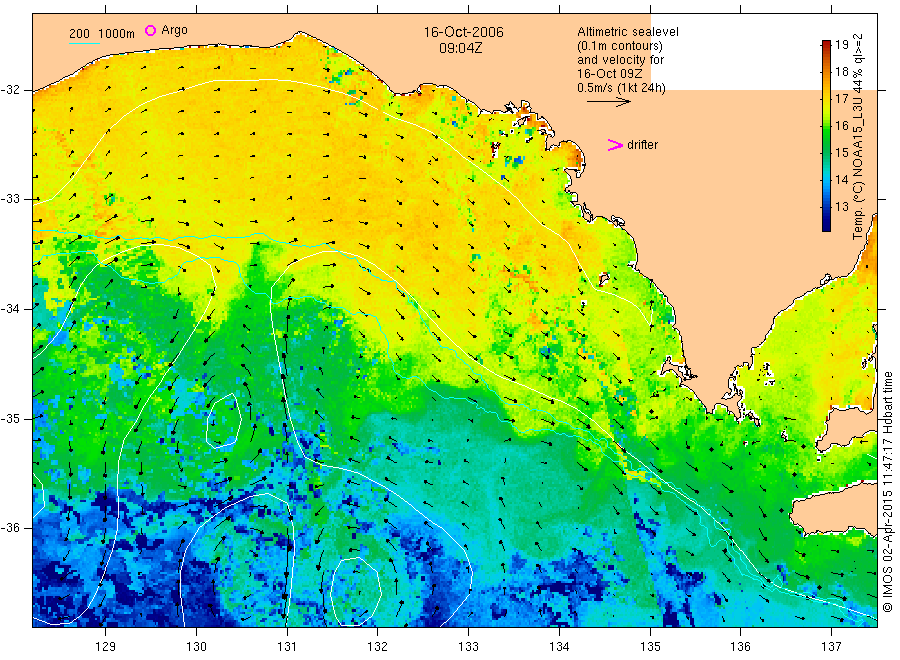The image size is (900, 660).
Task: Click the color bar label 14
Action: click(x=841, y=180)
